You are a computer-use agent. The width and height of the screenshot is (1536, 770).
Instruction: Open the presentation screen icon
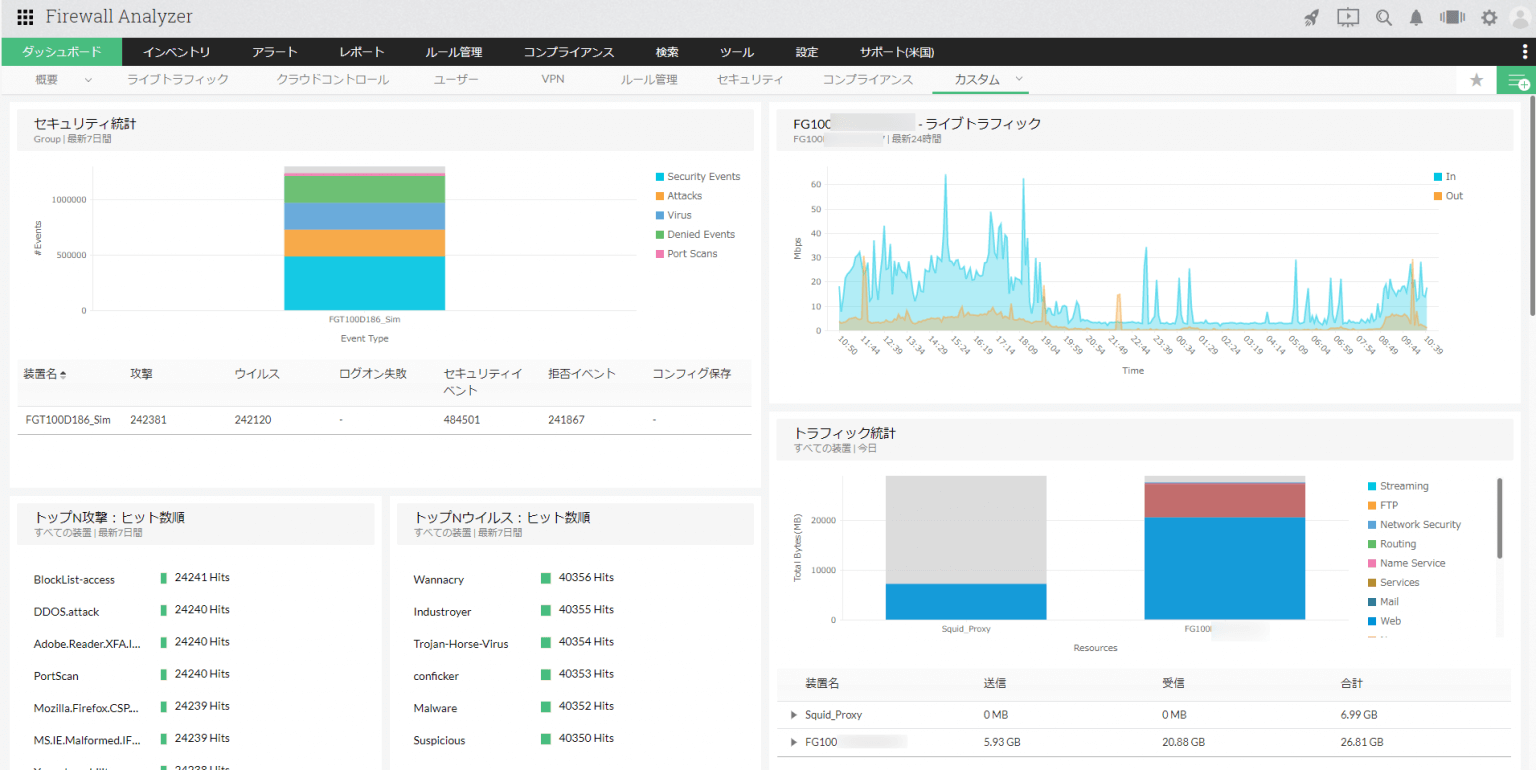[x=1348, y=17]
